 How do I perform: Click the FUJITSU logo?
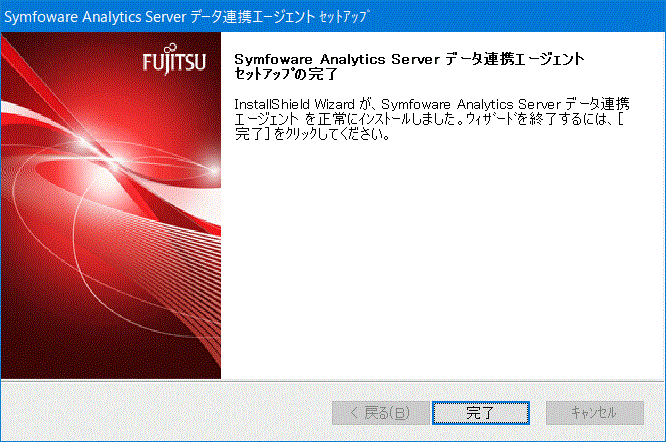174,59
